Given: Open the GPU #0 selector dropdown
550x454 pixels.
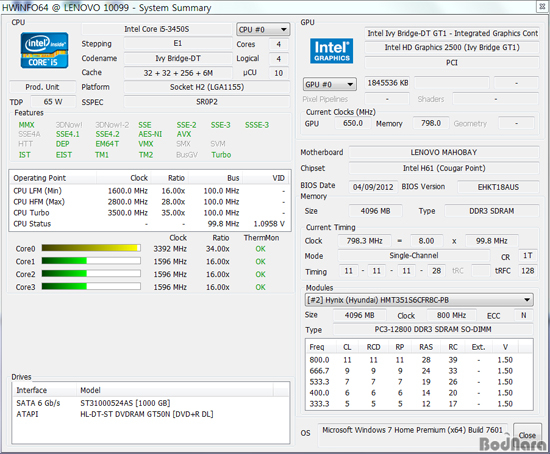Looking at the screenshot, I should (330, 84).
